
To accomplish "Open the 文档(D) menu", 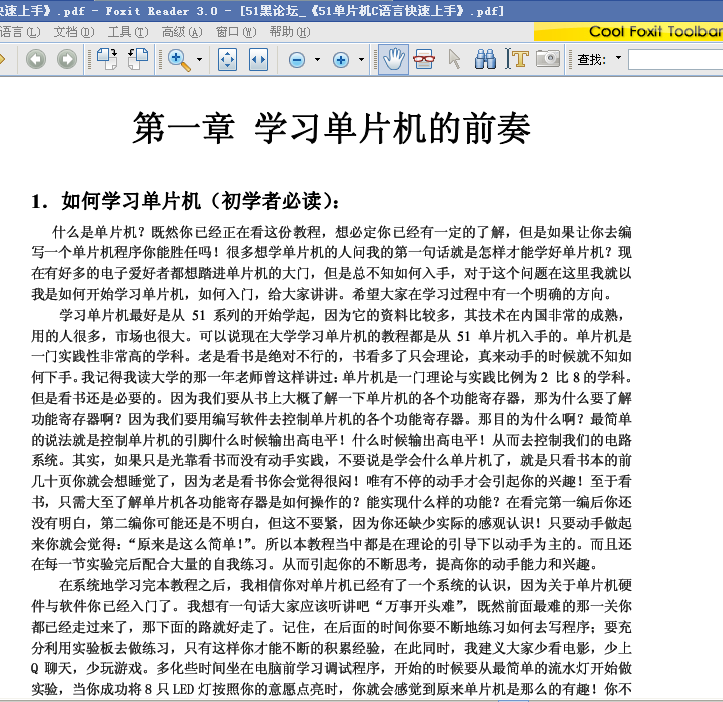I will [x=74, y=32].
